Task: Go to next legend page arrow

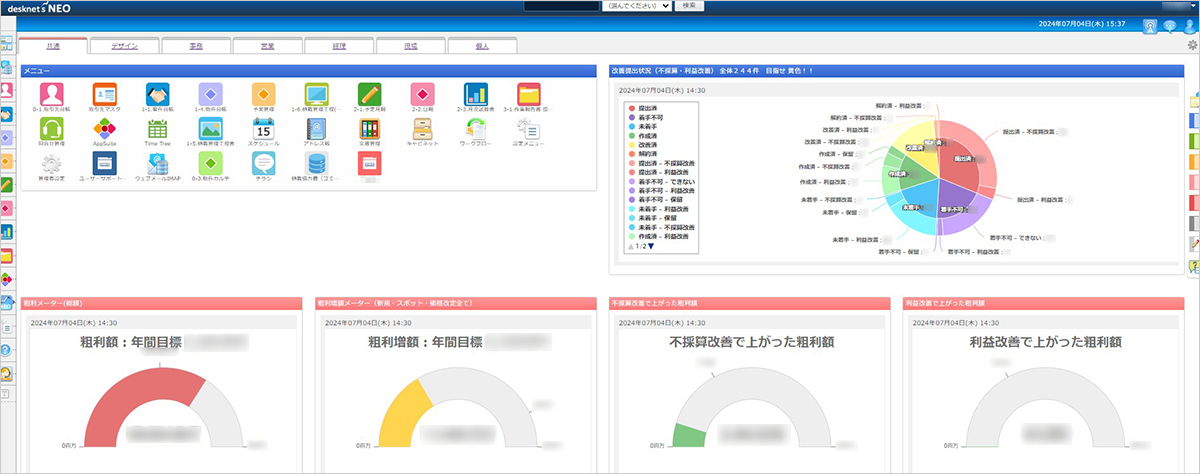Action: pos(651,246)
